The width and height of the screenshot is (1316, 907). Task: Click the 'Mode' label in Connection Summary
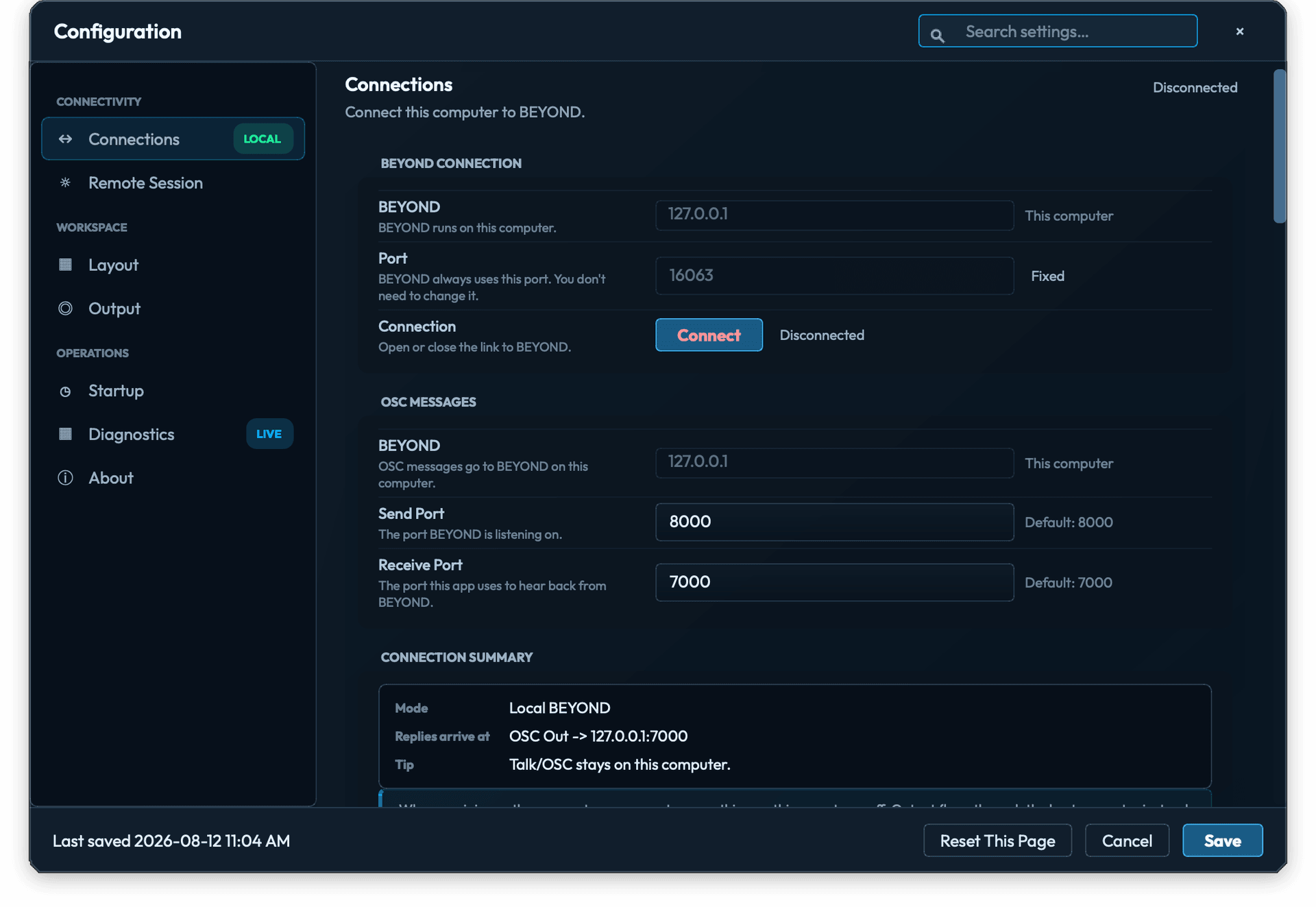point(411,708)
